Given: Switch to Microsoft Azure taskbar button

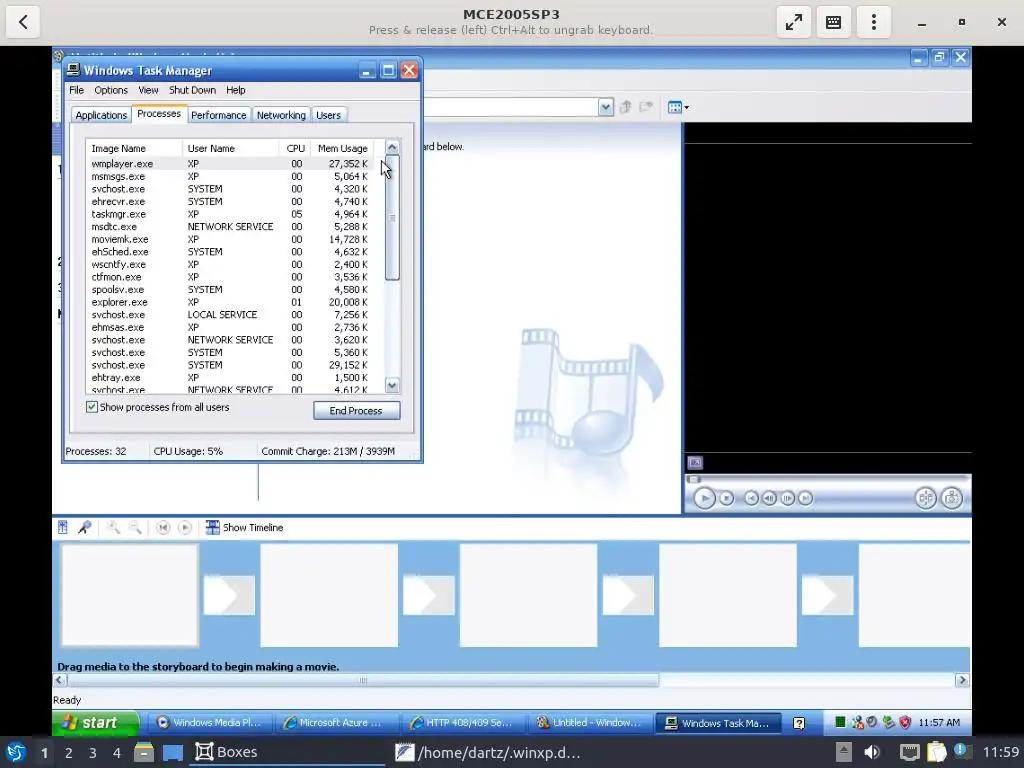Looking at the screenshot, I should [335, 722].
